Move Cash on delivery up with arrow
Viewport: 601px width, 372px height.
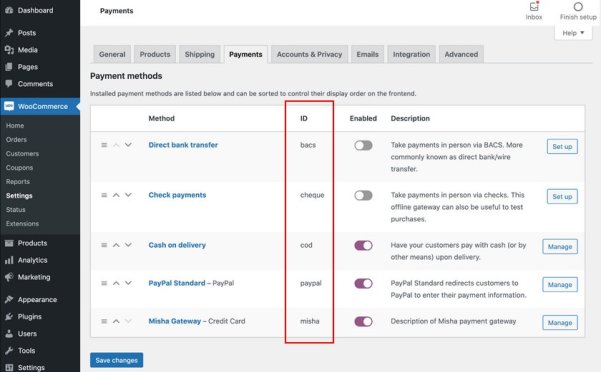tap(116, 245)
